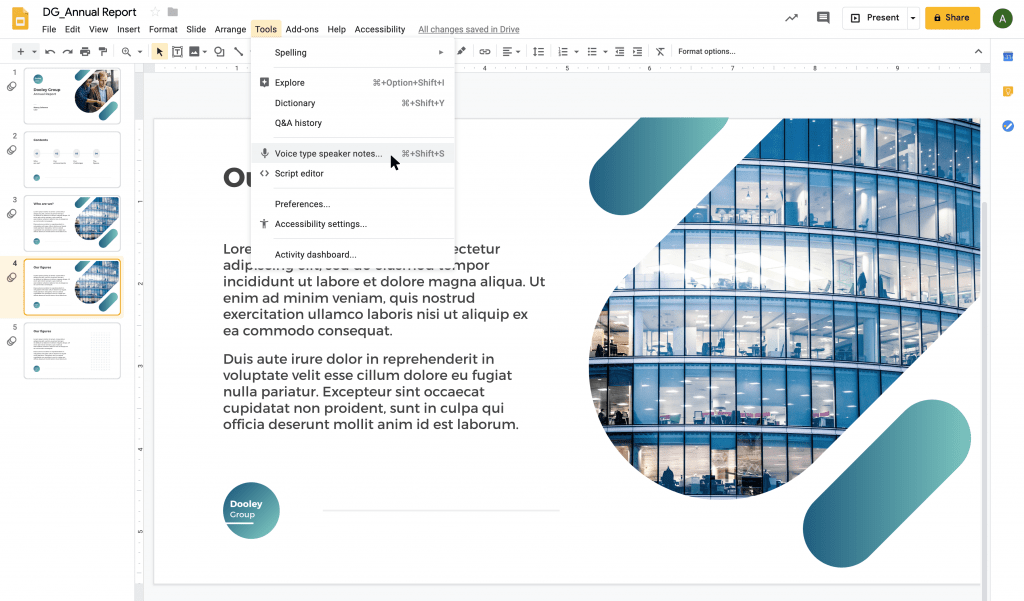This screenshot has height=601, width=1024.
Task: Star the DG_Annual Report document
Action: pyautogui.click(x=154, y=12)
